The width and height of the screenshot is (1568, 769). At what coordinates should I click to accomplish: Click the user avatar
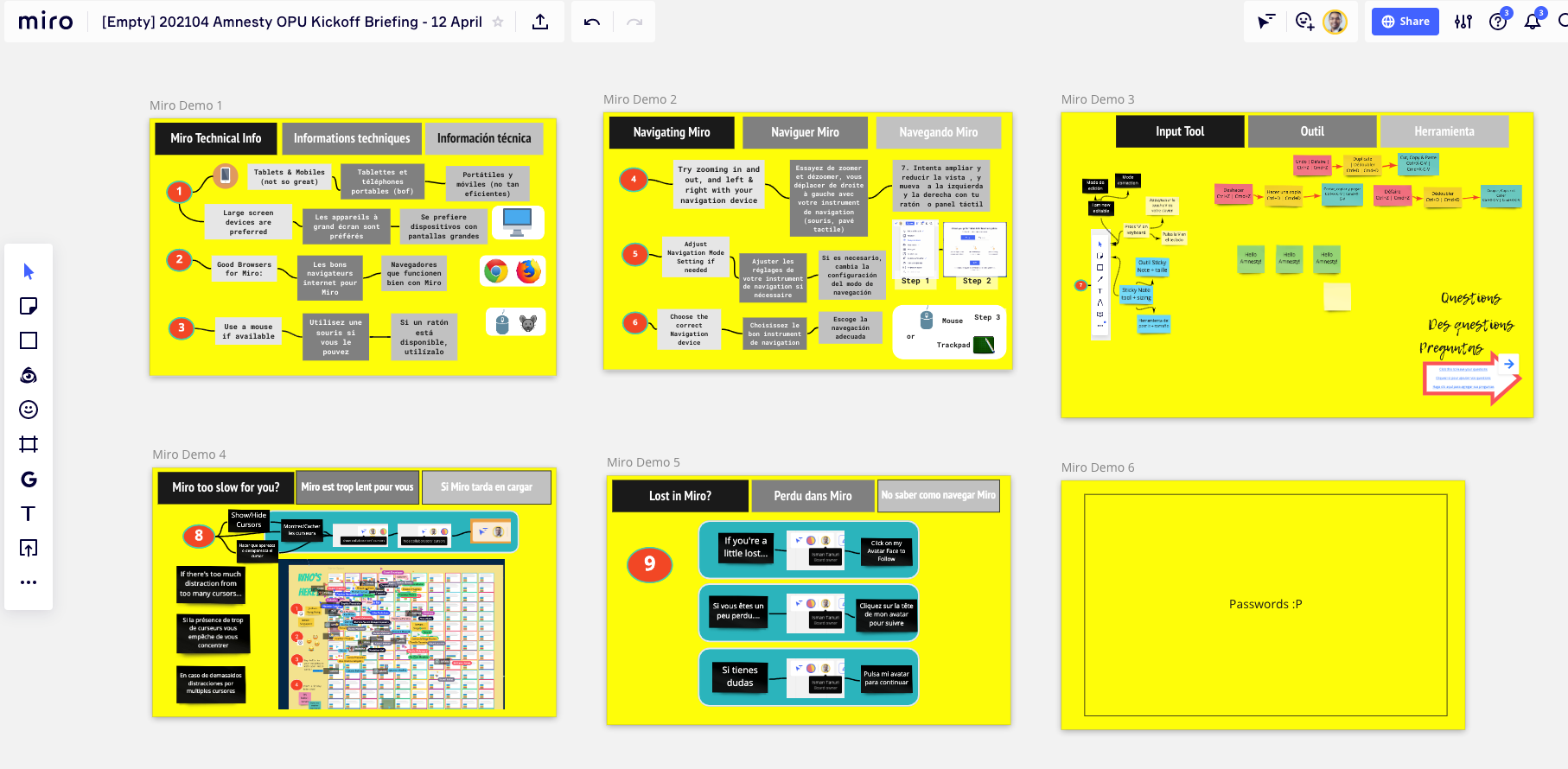(1335, 22)
